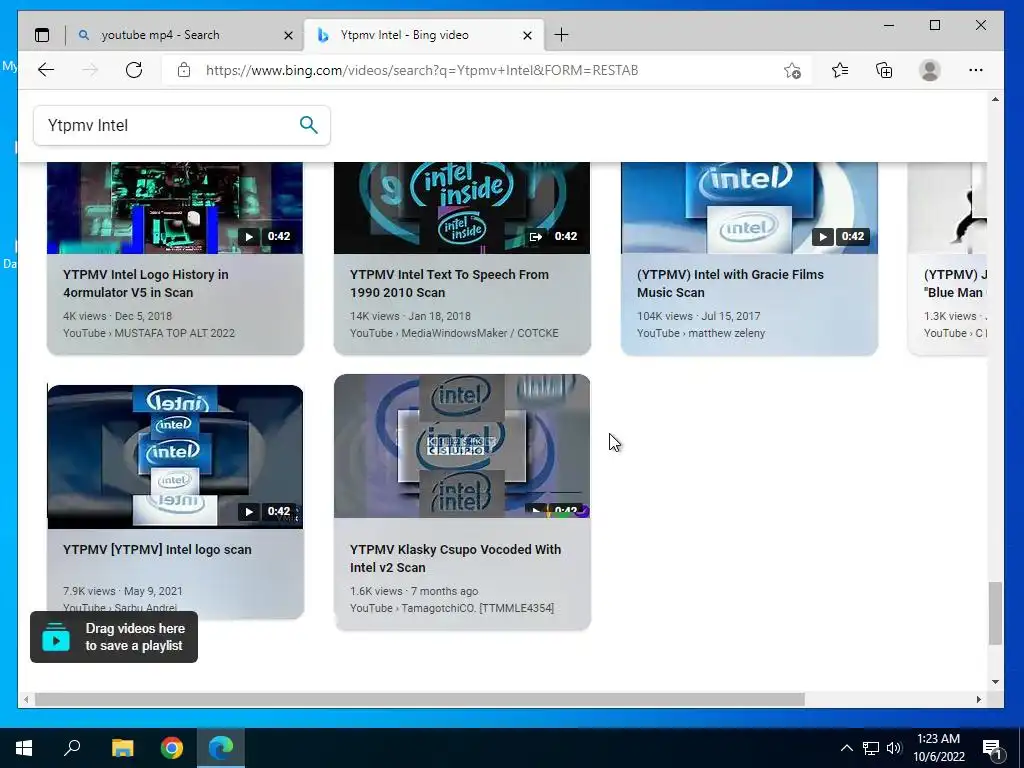Viewport: 1024px width, 768px height.
Task: Play the Intel logo scan thumbnail
Action: tap(175, 456)
